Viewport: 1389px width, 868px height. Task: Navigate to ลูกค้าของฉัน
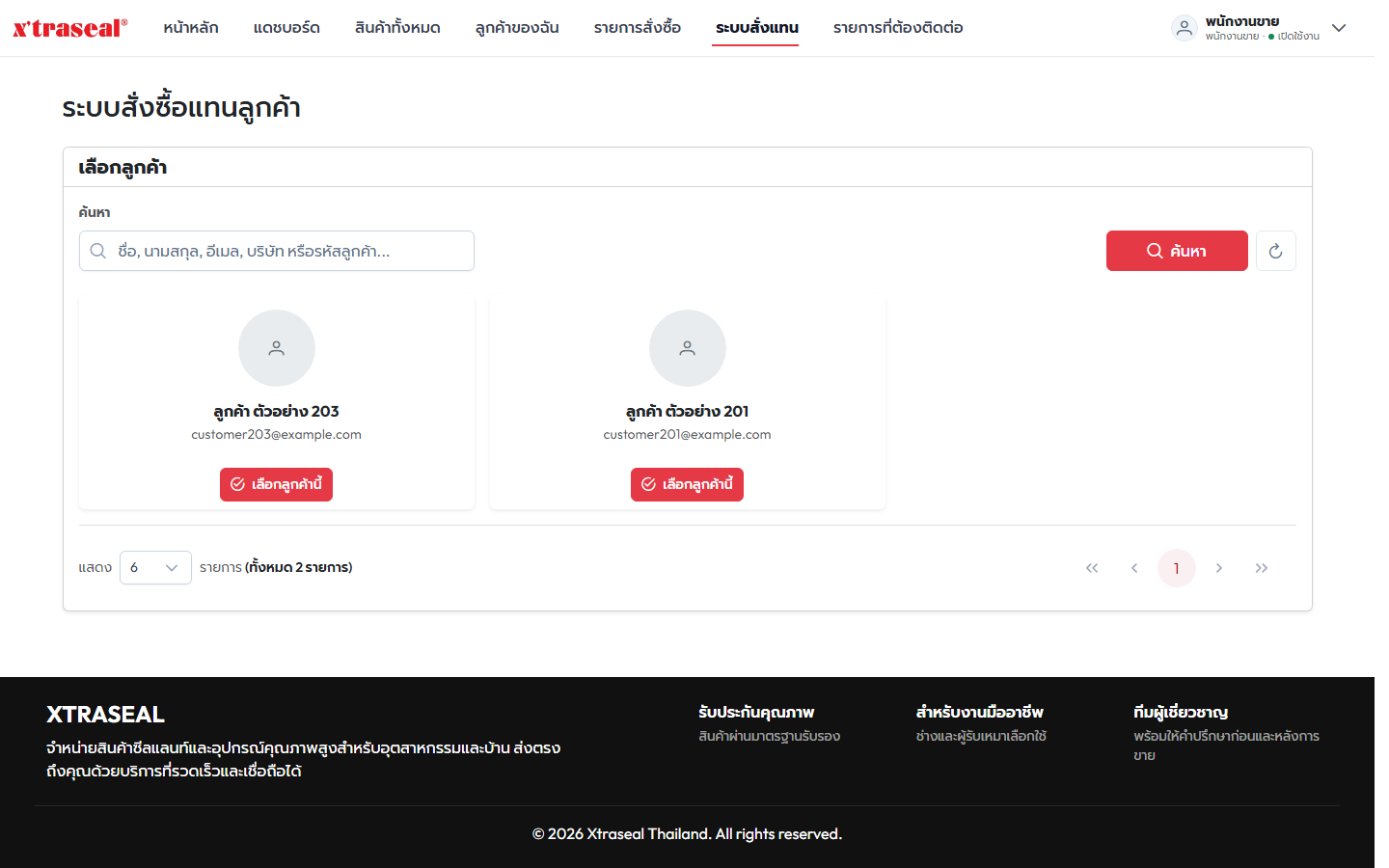517,28
